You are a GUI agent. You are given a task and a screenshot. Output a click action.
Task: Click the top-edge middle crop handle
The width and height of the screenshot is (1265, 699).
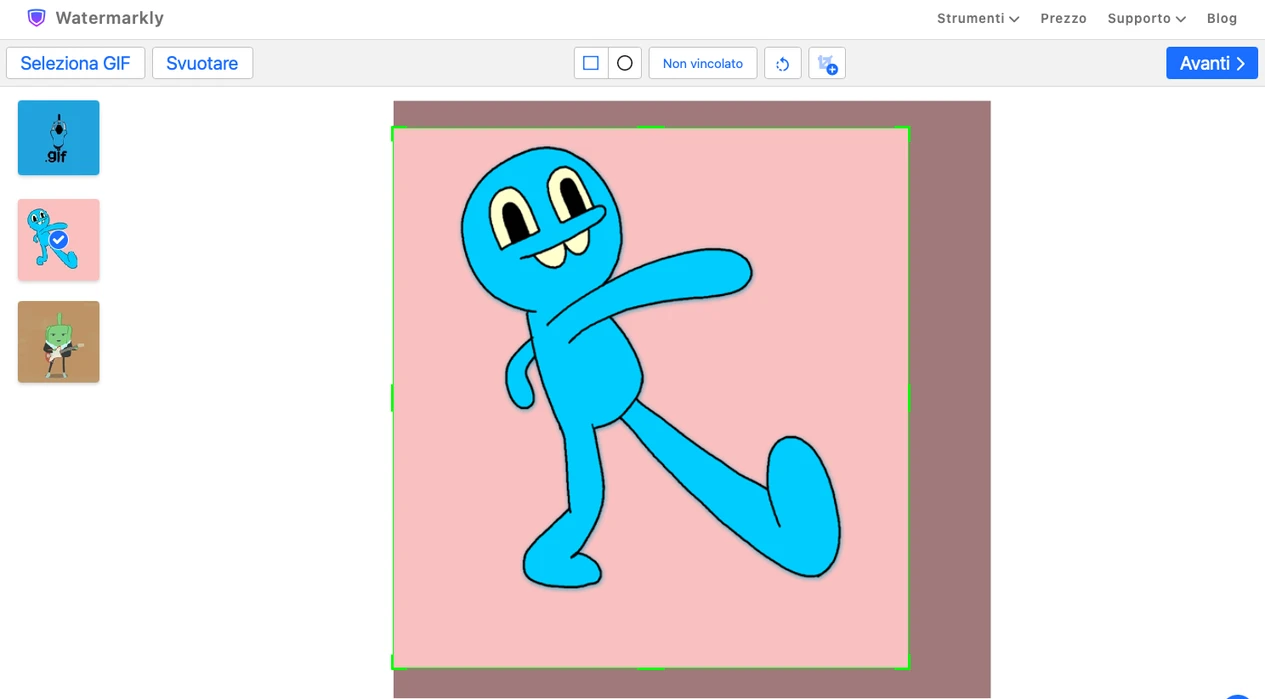651,128
